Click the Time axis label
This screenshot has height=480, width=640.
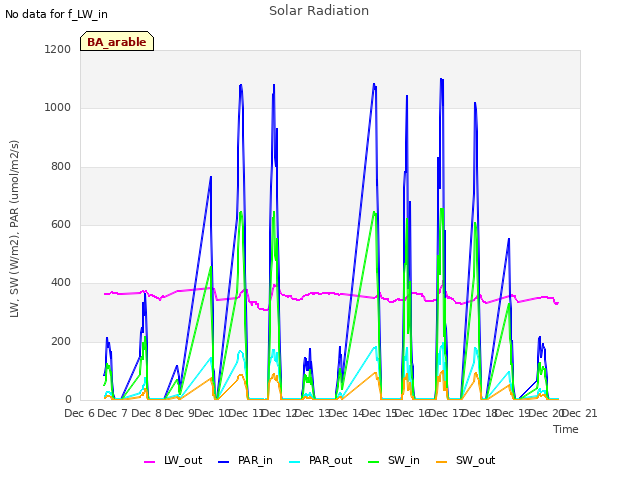coord(566,429)
